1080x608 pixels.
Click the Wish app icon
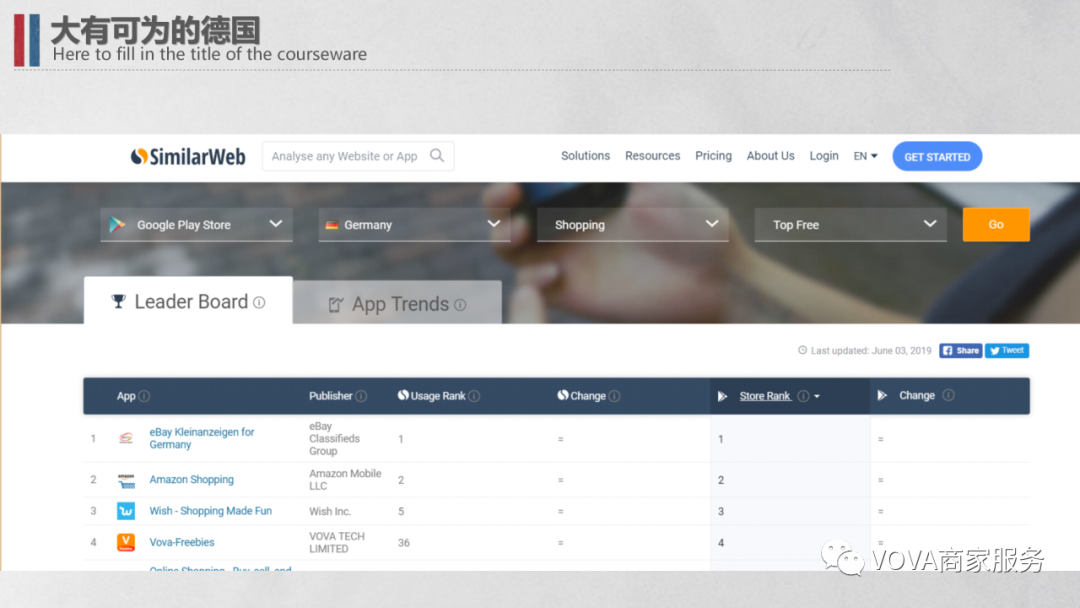pos(126,511)
